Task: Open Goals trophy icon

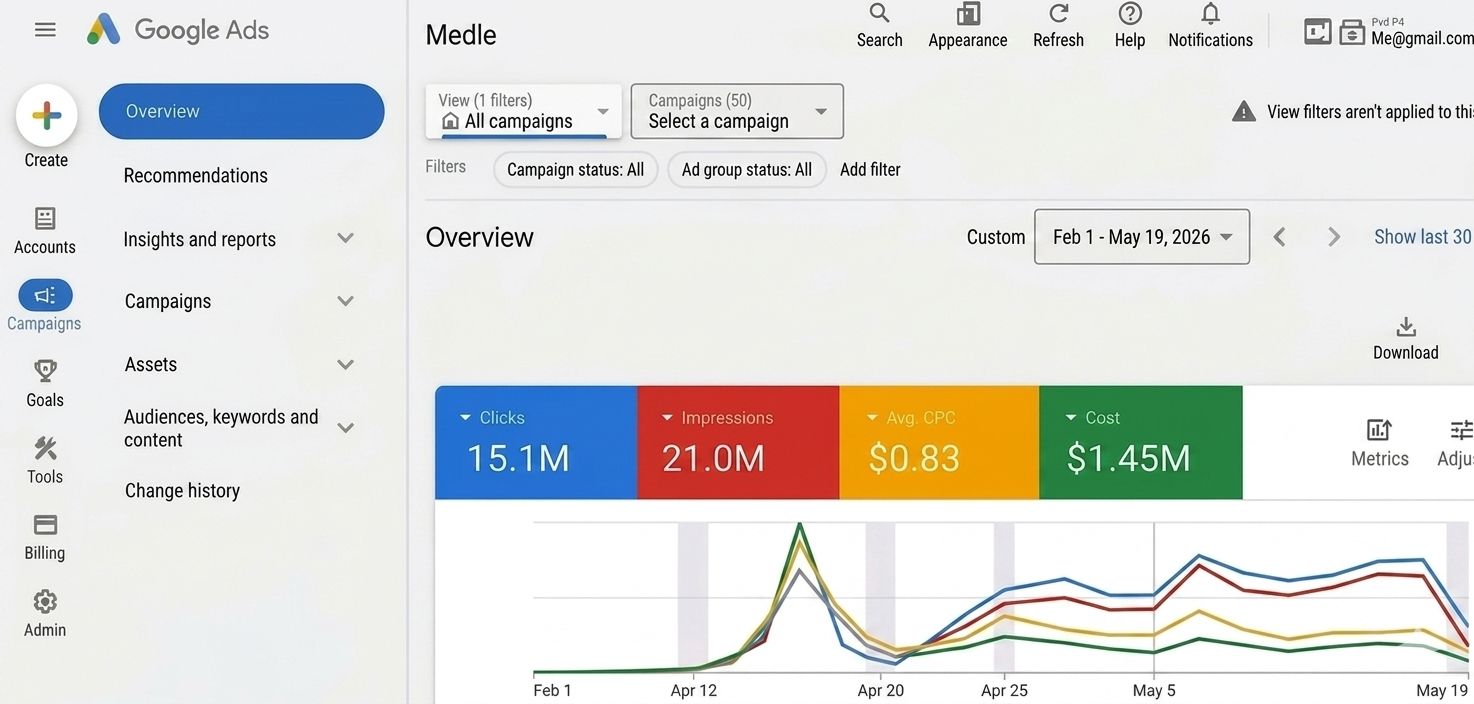Action: [x=45, y=372]
